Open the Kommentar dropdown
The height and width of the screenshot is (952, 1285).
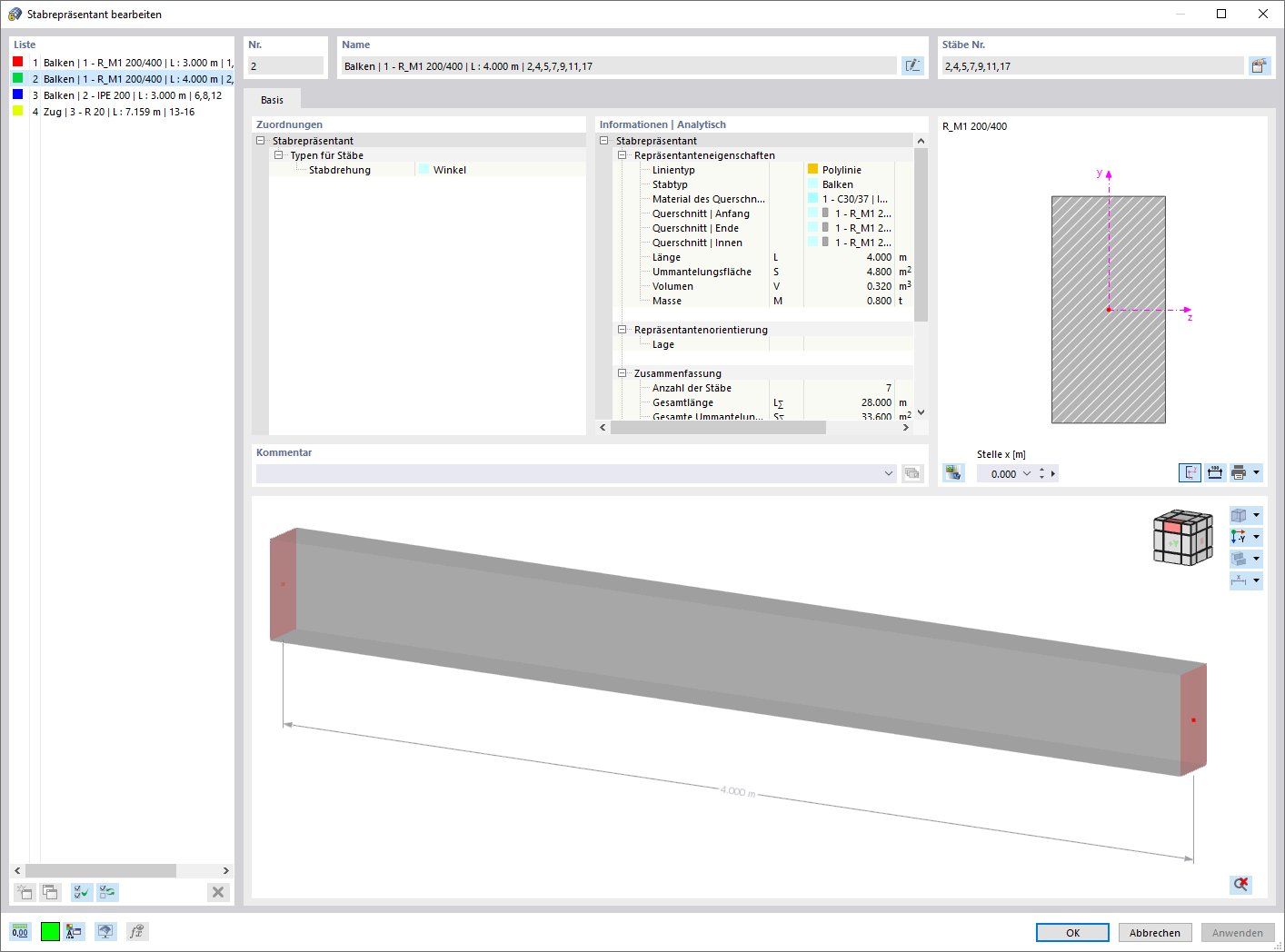point(889,473)
